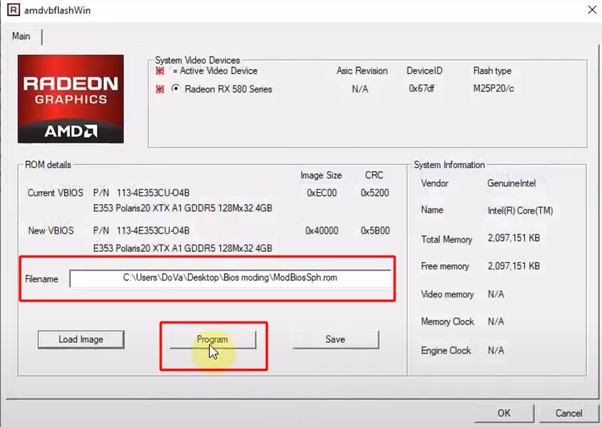Click the CRC column header
602x427 pixels.
coord(374,175)
